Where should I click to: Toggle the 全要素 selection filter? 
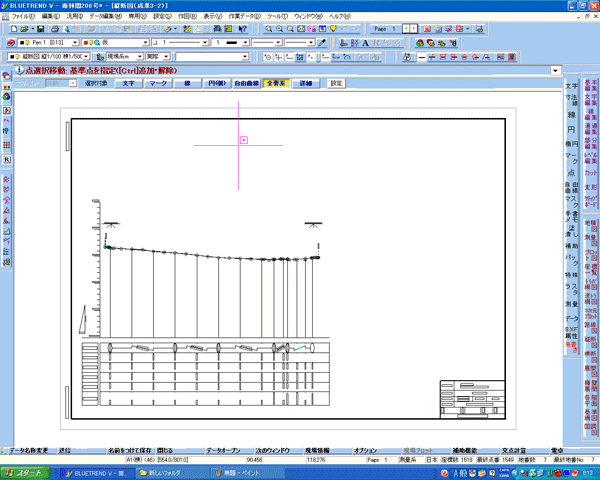click(x=276, y=83)
